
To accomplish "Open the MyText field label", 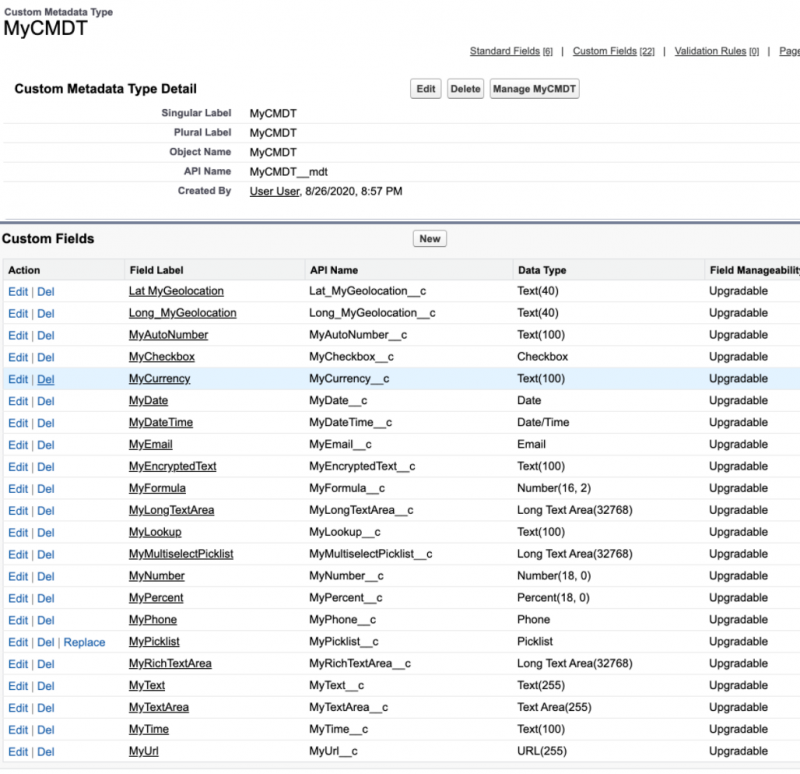I will point(146,685).
